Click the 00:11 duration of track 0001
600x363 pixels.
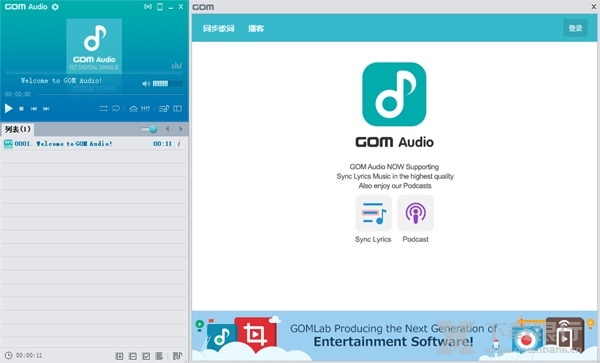[x=163, y=144]
